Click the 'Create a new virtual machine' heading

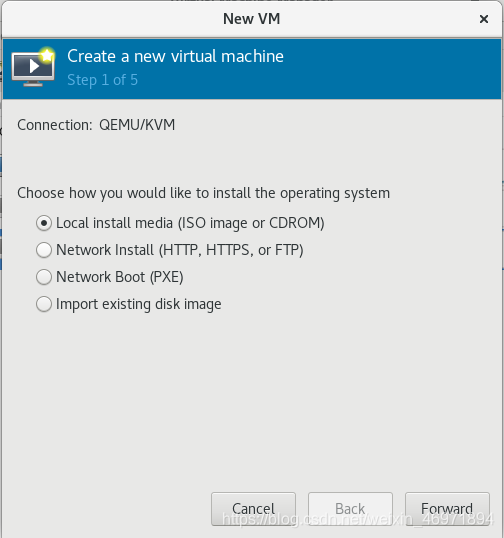point(175,56)
